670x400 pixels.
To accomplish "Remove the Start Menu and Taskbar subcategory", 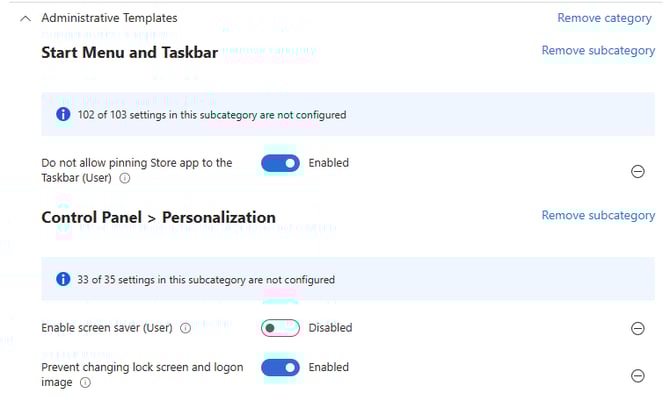I will coord(598,50).
